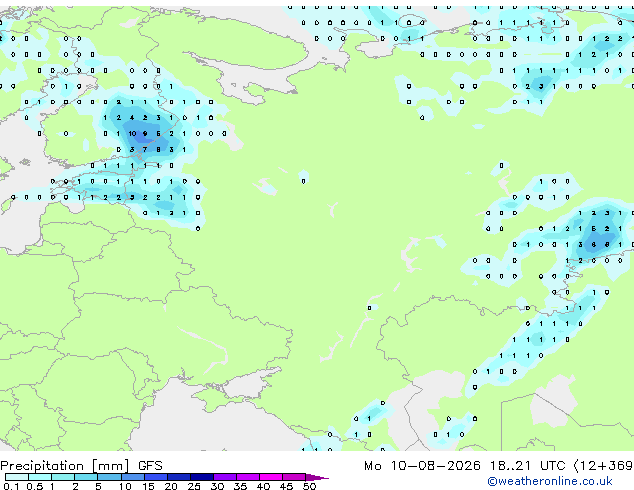Click the '0.1' legend tick label
The image size is (634, 490).
(x=11, y=486)
